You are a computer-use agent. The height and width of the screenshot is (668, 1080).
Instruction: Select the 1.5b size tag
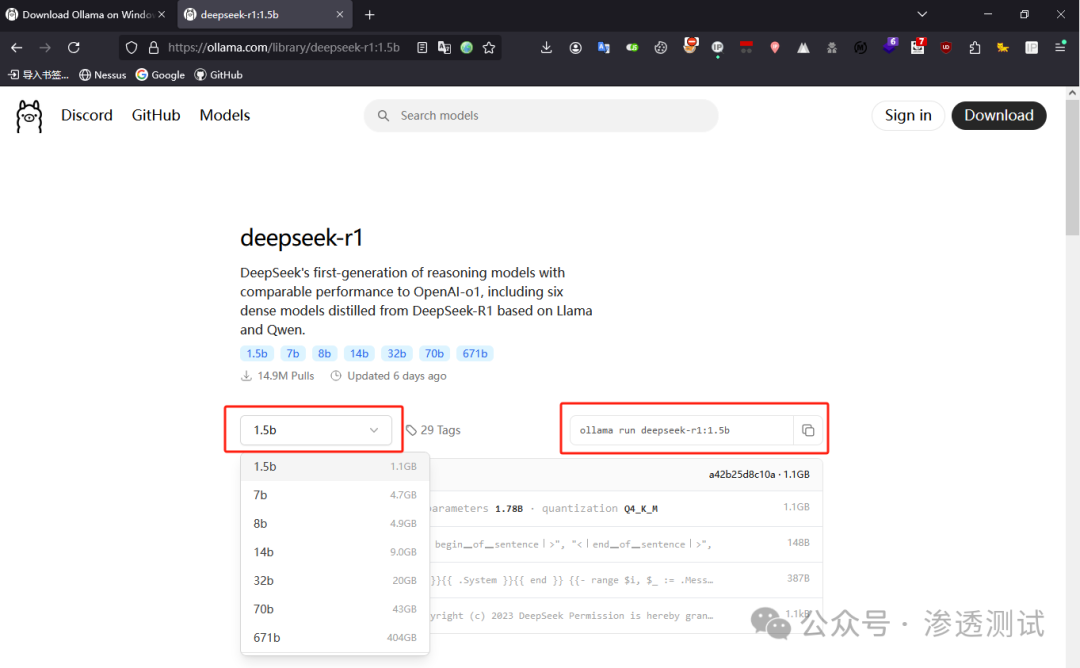(x=257, y=353)
